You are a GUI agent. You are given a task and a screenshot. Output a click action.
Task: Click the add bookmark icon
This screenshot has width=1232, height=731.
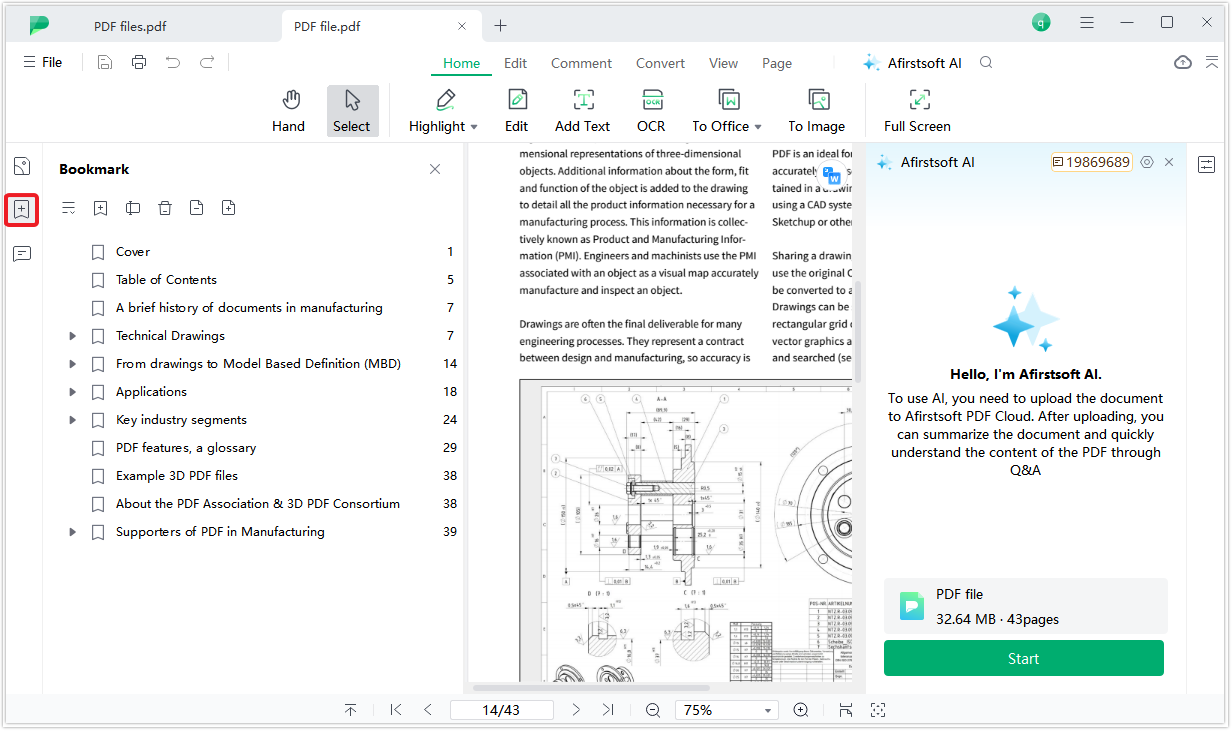tap(100, 208)
